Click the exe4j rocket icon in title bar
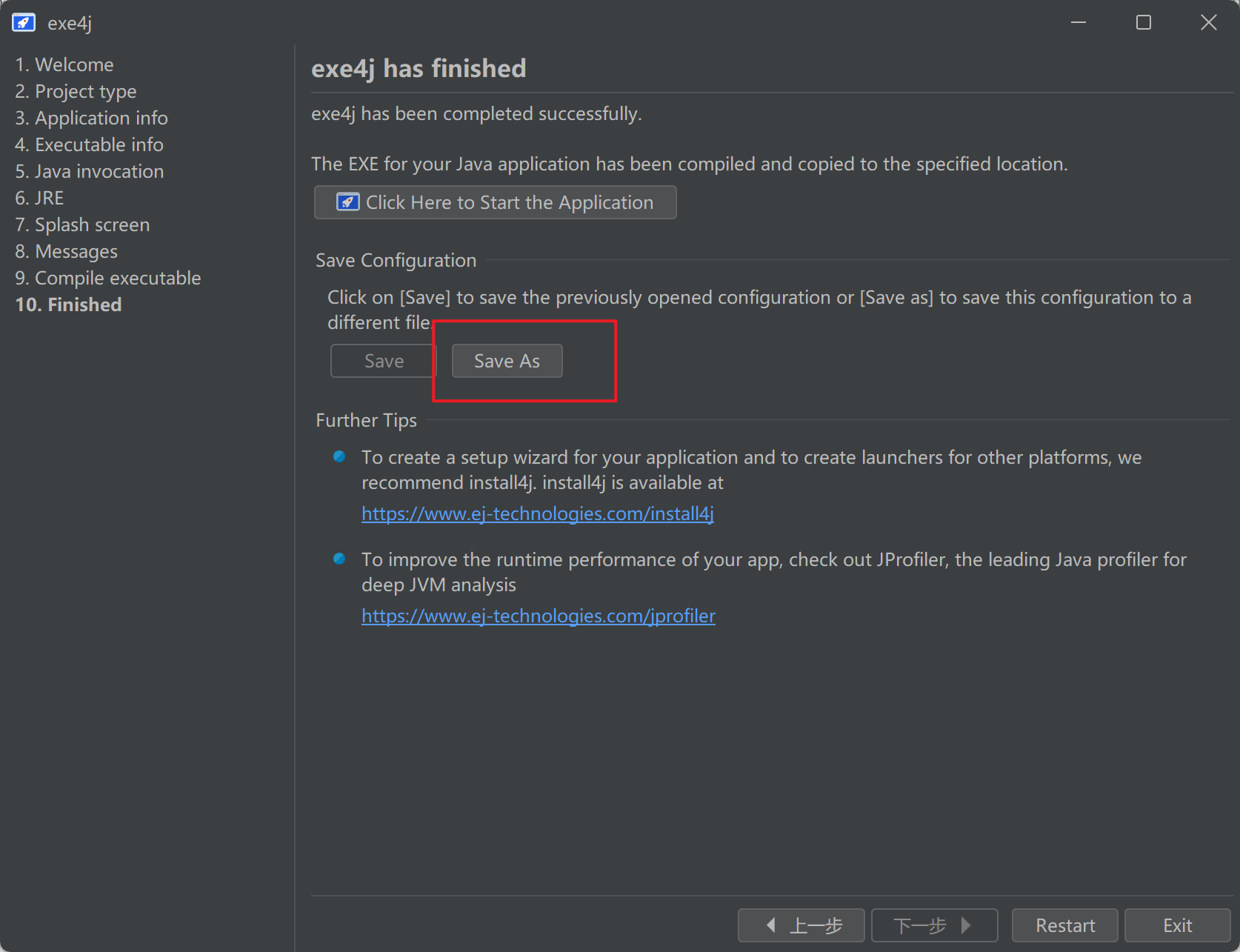Screen dimensions: 1240x952 [24, 23]
